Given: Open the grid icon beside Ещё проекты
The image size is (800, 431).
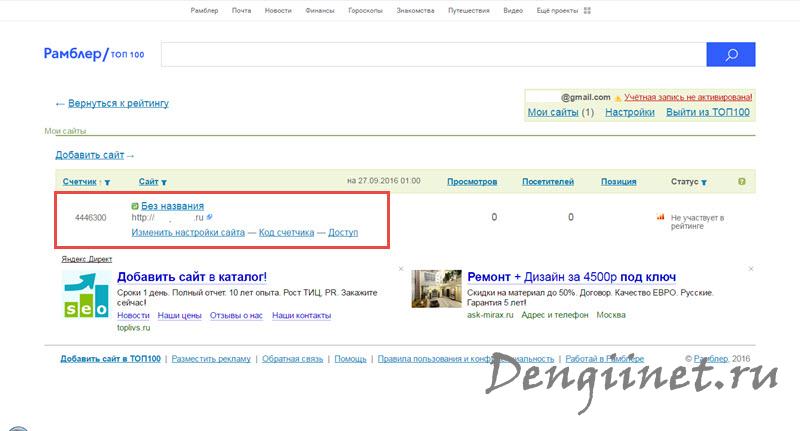Looking at the screenshot, I should [x=587, y=10].
